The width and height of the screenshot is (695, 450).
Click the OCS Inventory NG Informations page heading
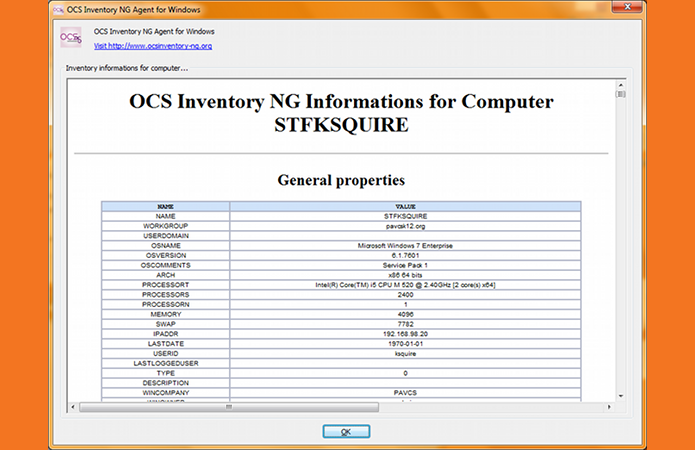pos(341,113)
